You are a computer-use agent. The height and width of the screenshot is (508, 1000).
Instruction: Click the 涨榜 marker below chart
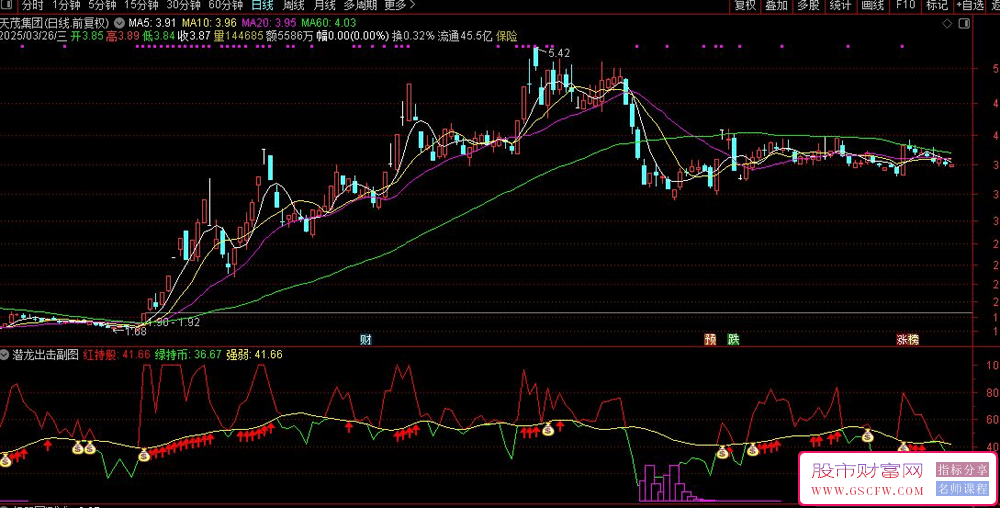tap(908, 340)
